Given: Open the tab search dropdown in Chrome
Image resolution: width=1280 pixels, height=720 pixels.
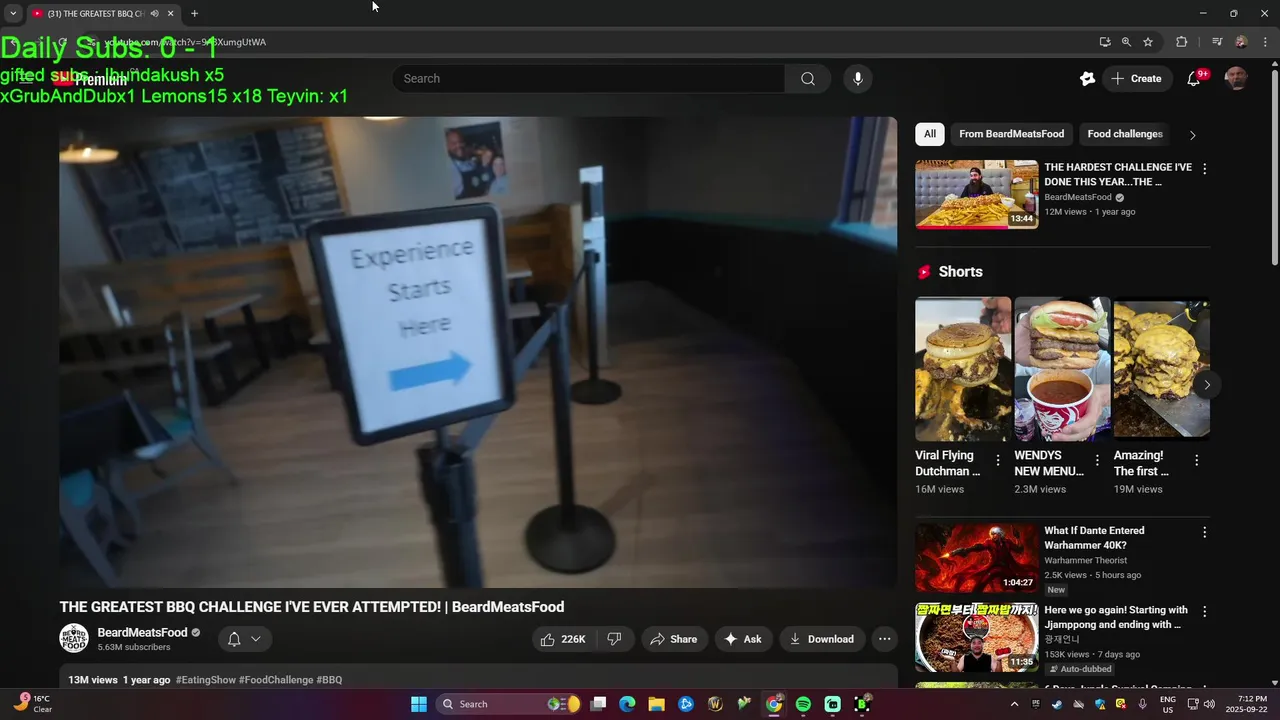Looking at the screenshot, I should (13, 14).
